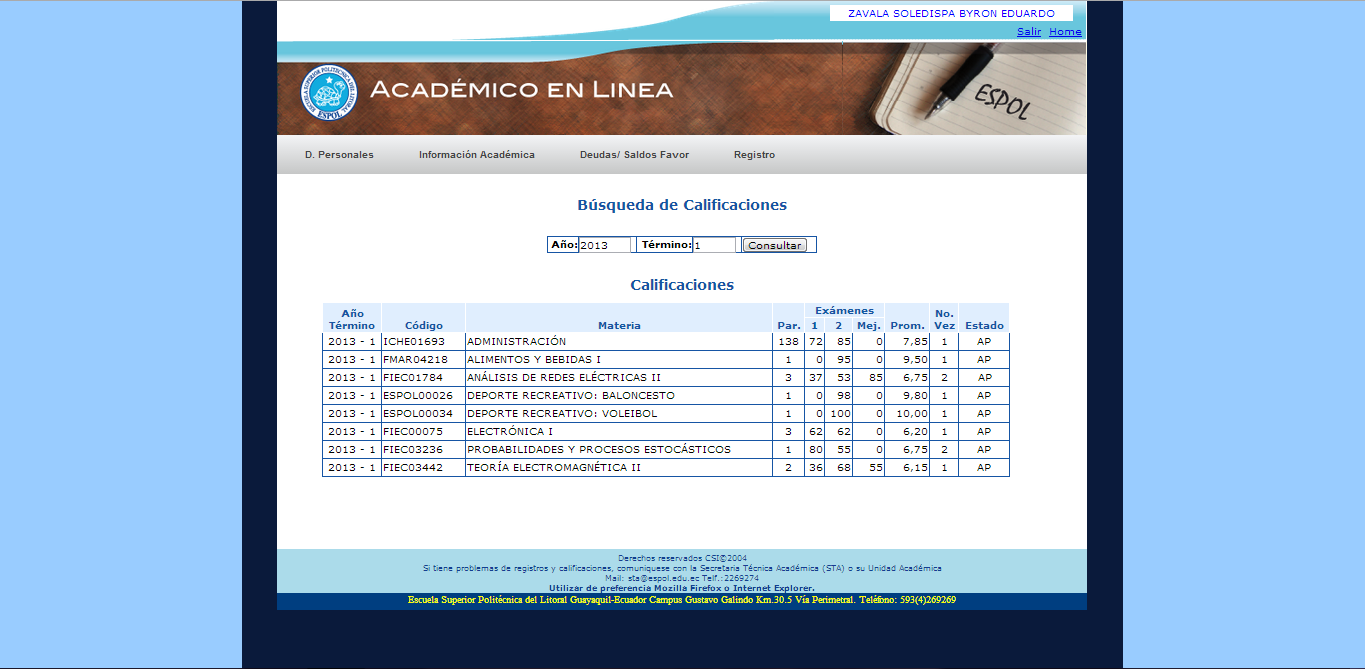The width and height of the screenshot is (1369, 669).
Task: Click the Materia column header
Action: click(x=618, y=325)
